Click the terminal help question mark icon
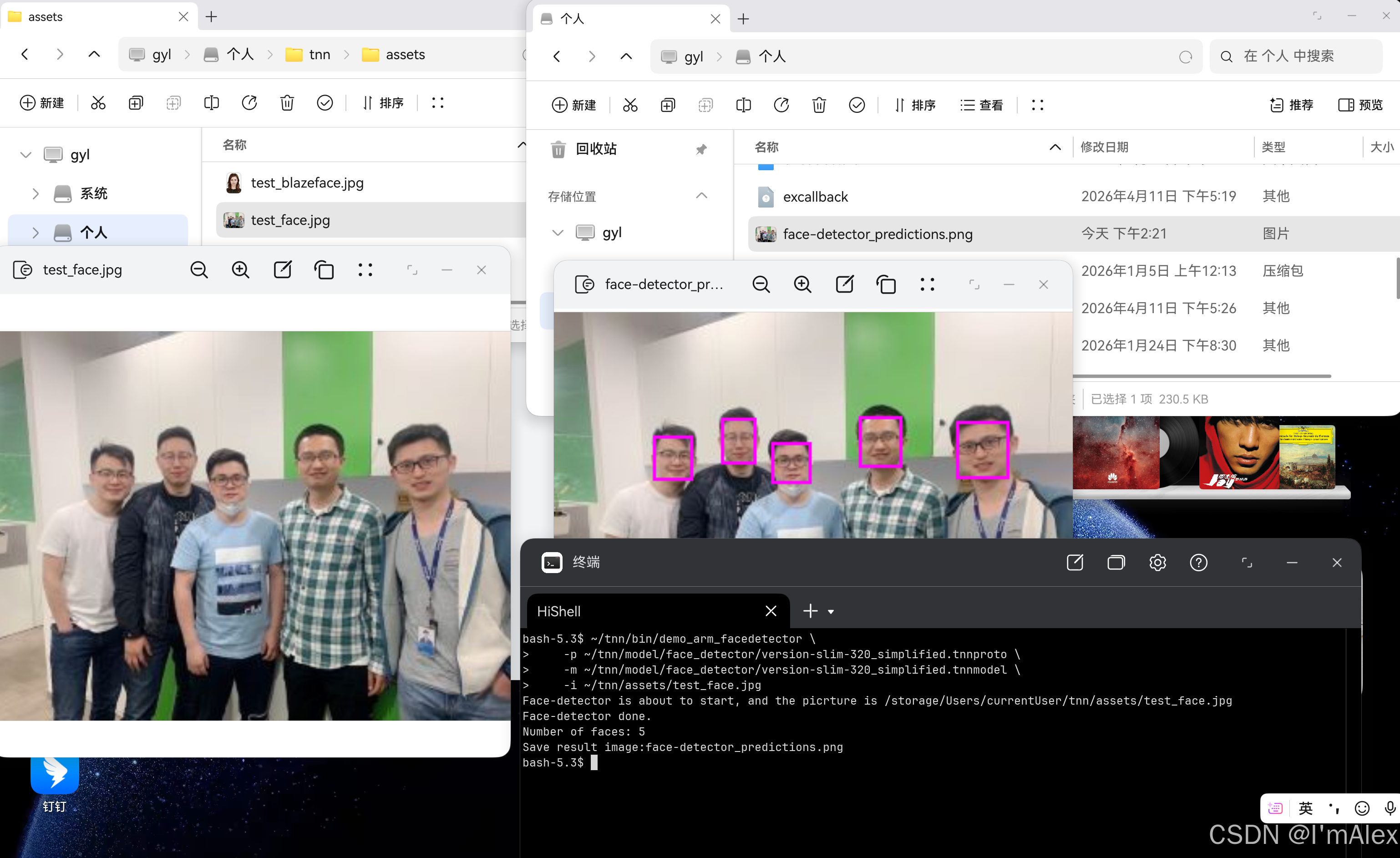The height and width of the screenshot is (858, 1400). pos(1199,563)
